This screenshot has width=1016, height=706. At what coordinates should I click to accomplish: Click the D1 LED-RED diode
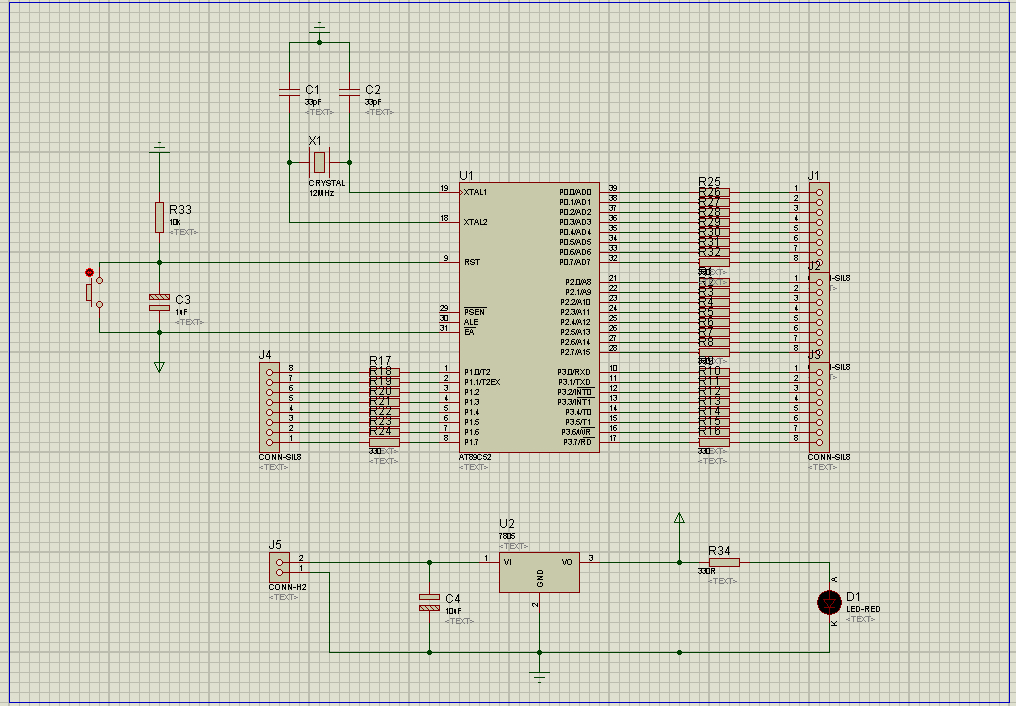(828, 602)
